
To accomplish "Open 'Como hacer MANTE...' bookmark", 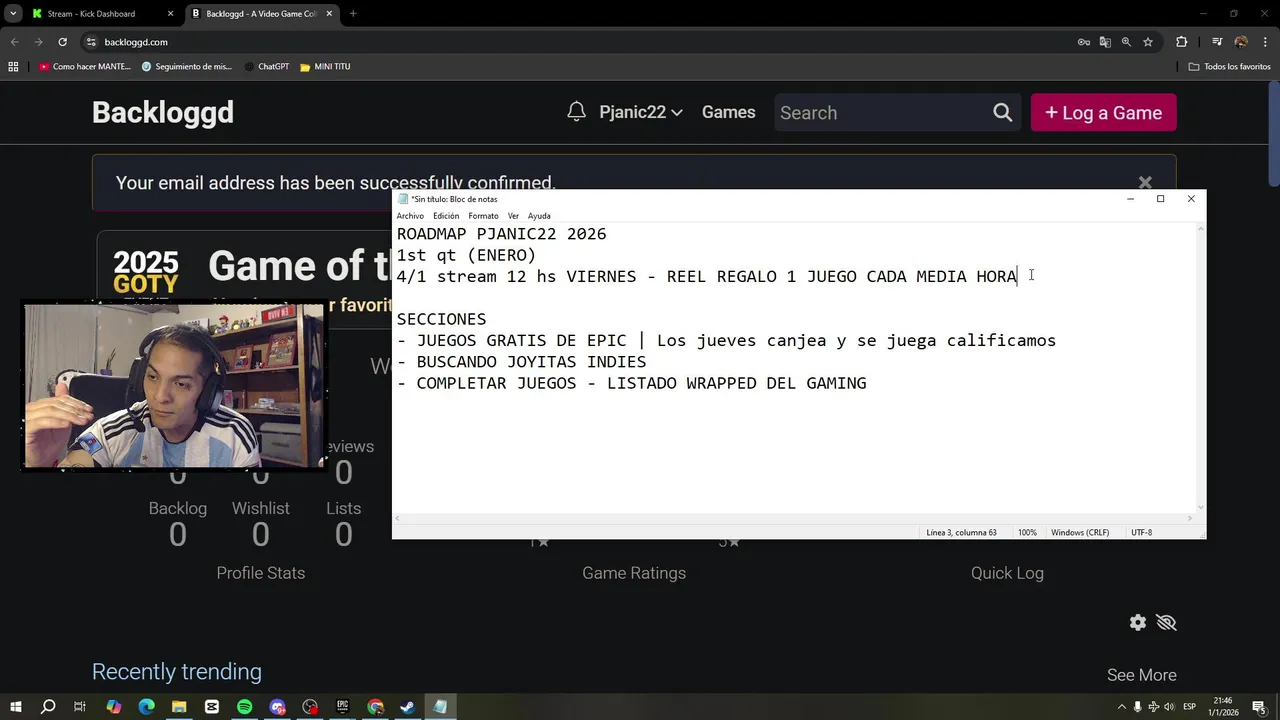I will (x=85, y=67).
